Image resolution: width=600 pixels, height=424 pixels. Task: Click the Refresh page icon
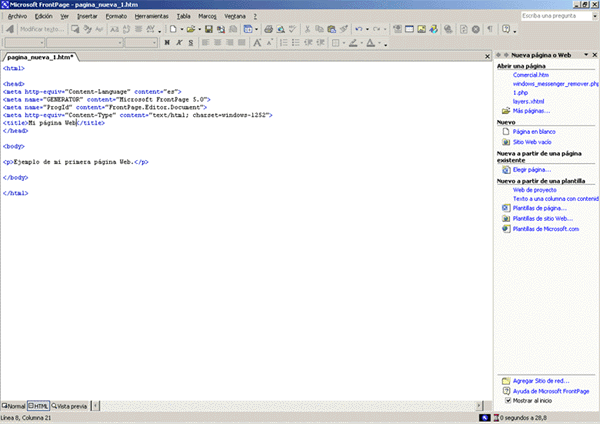tap(463, 29)
